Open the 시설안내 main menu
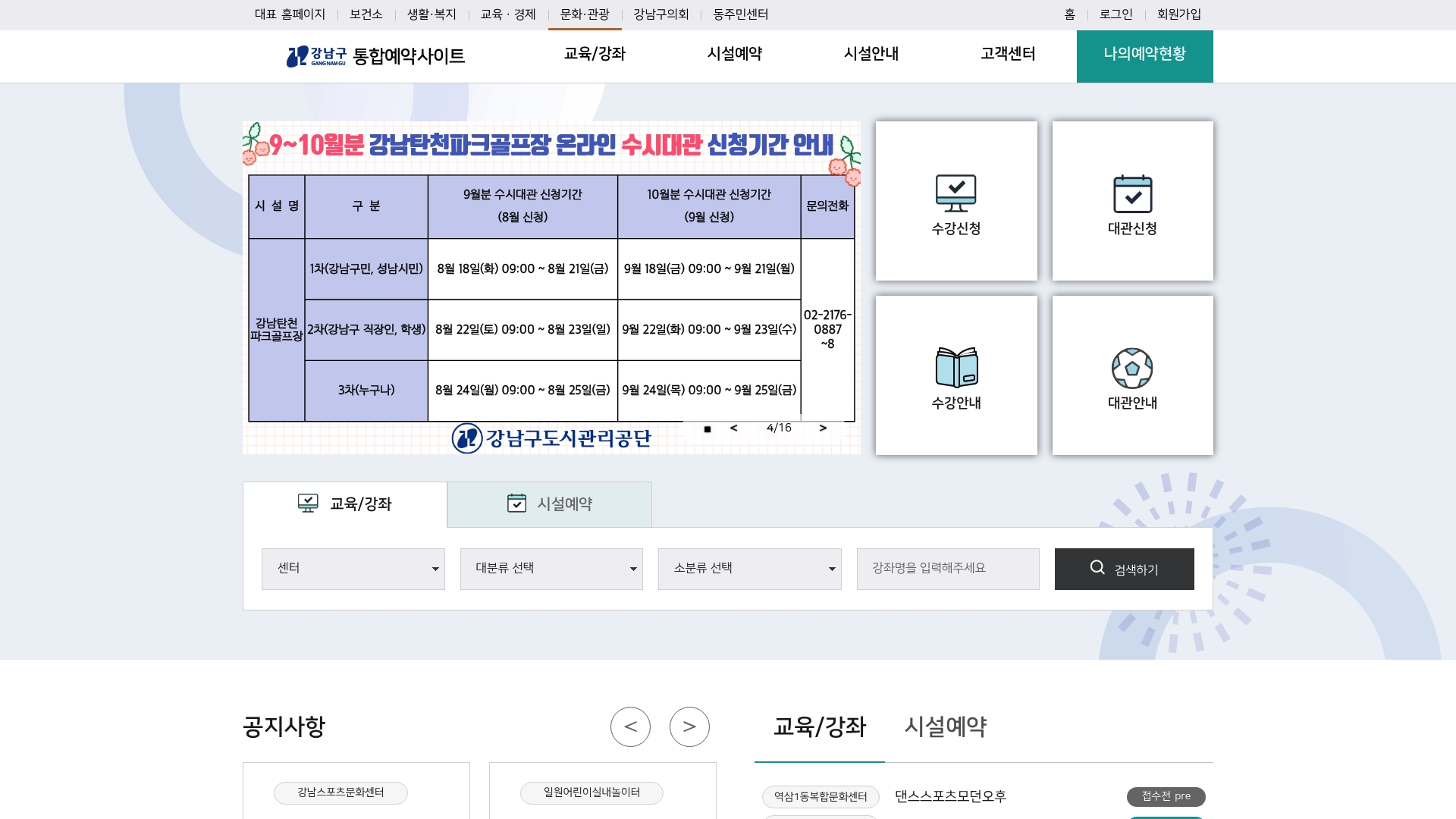 pos(871,54)
